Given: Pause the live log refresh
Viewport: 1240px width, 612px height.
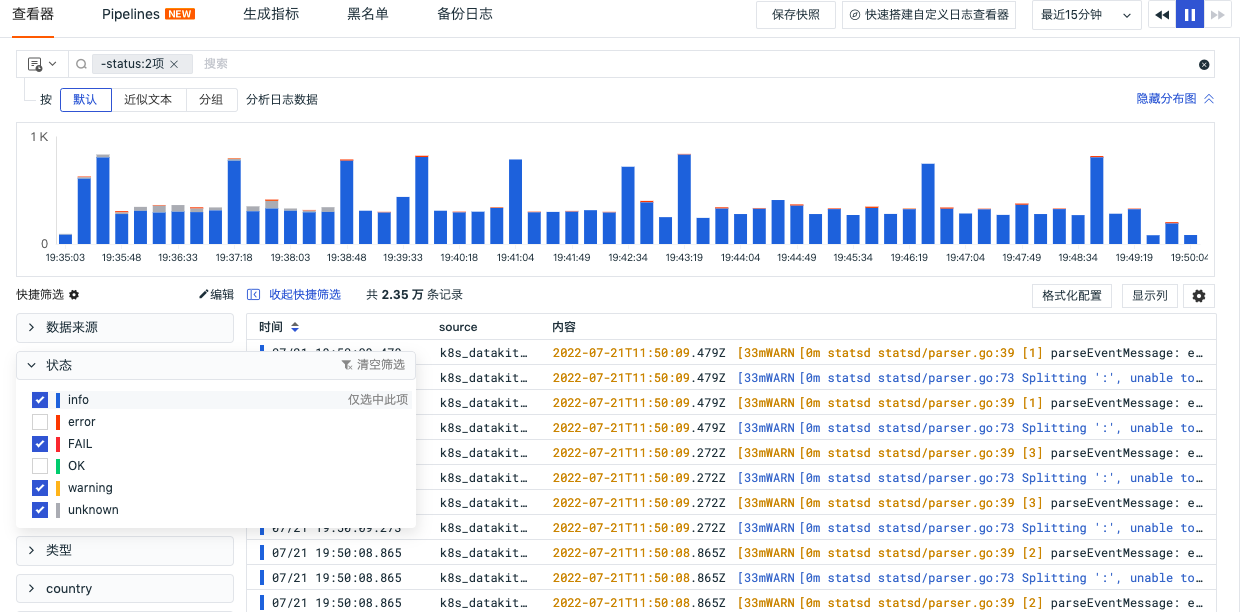Looking at the screenshot, I should tap(1189, 15).
